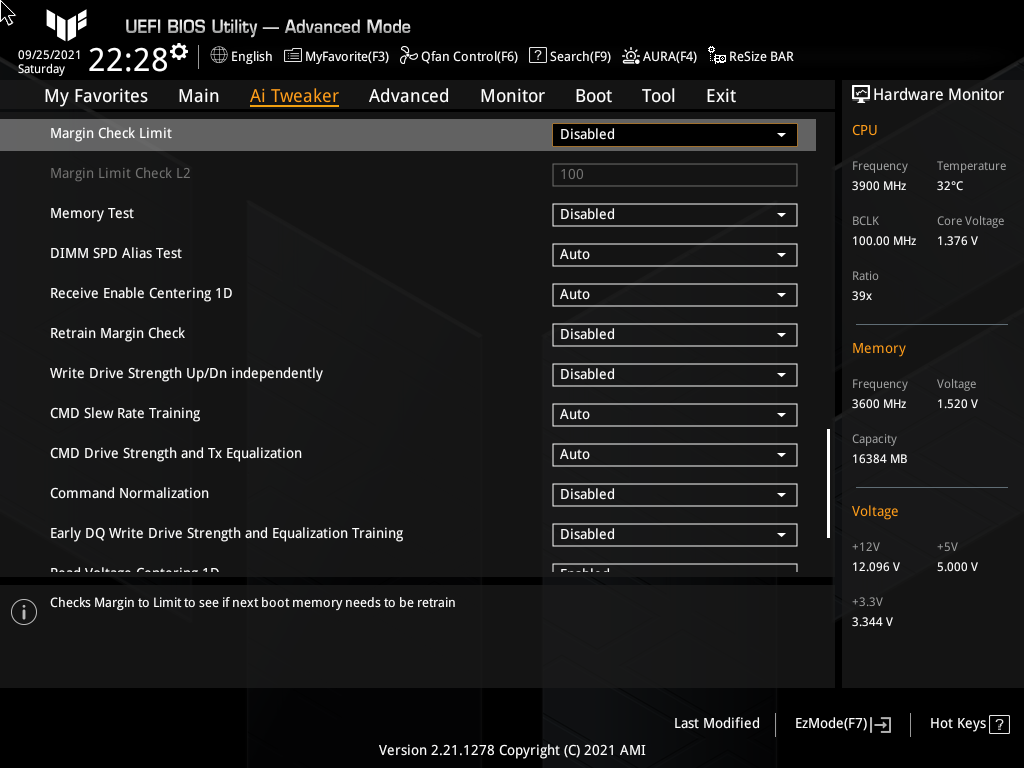Image resolution: width=1024 pixels, height=768 pixels.
Task: Select the Retrain Margin Check label
Action: [118, 334]
